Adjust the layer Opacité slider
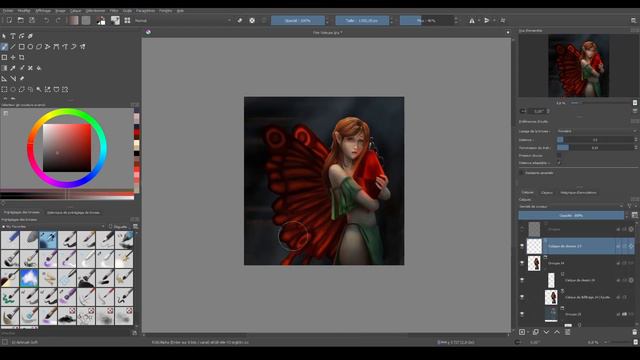 [x=571, y=215]
